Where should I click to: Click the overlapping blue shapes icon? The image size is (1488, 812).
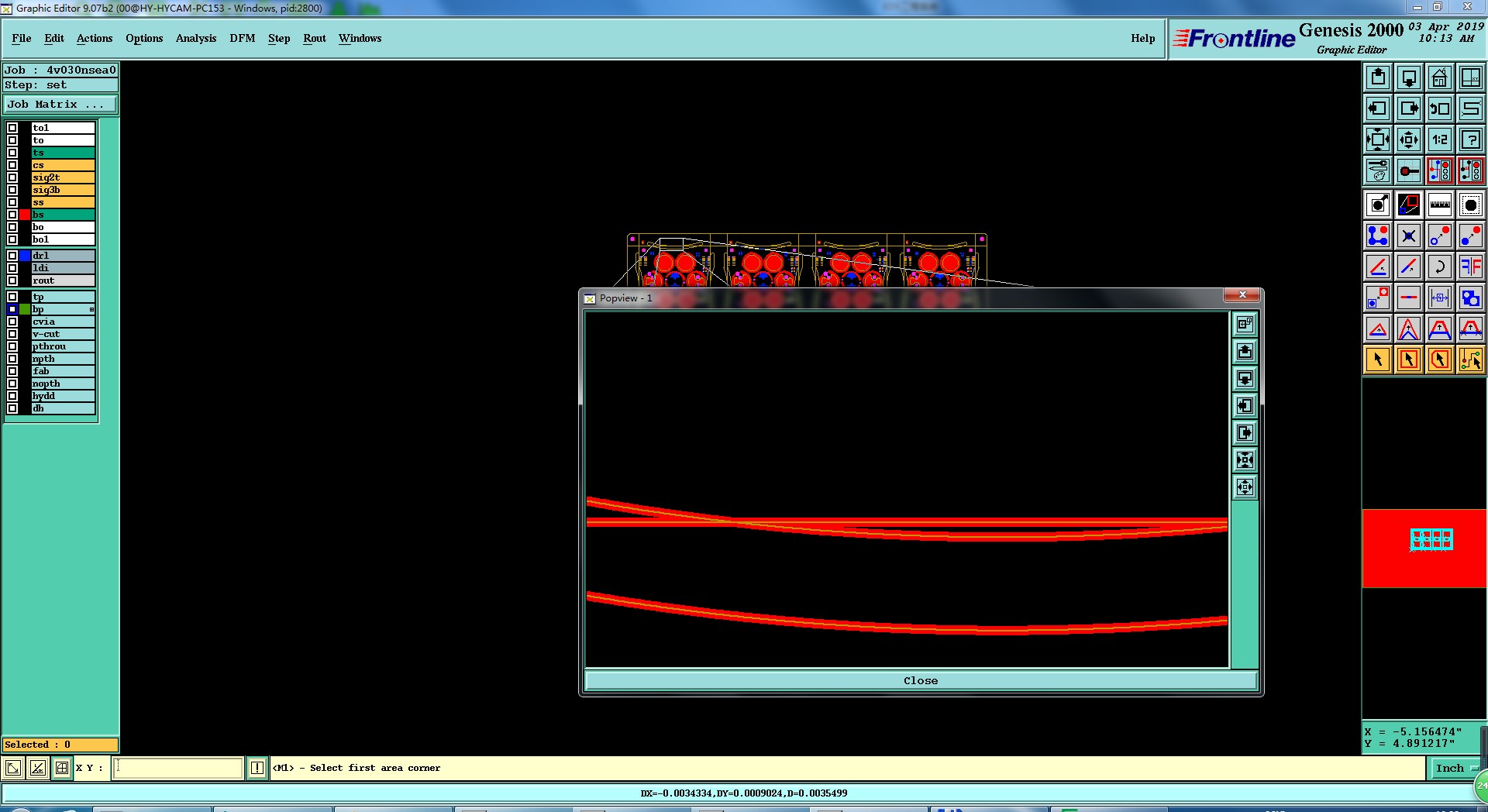point(1471,298)
